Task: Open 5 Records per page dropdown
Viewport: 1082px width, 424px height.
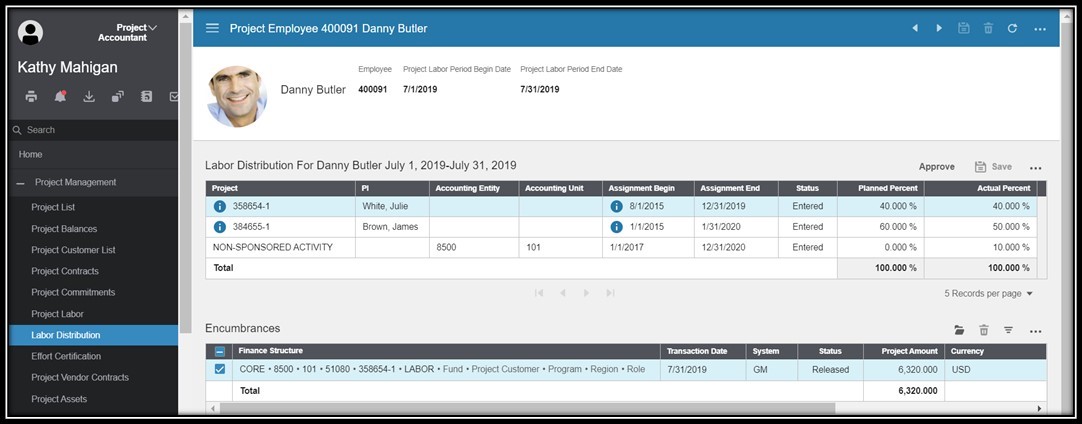Action: tap(988, 293)
